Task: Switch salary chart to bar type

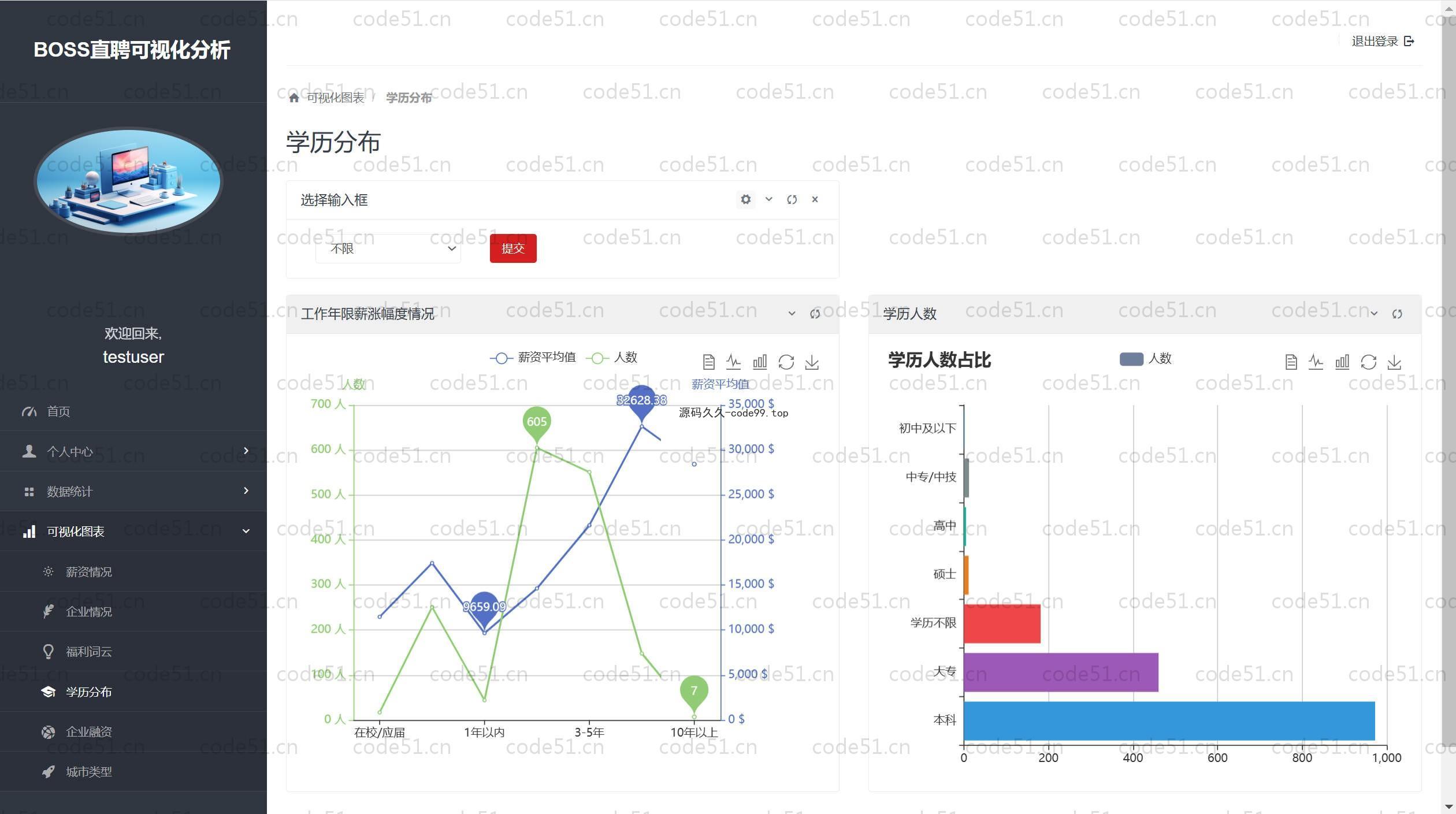Action: point(760,362)
